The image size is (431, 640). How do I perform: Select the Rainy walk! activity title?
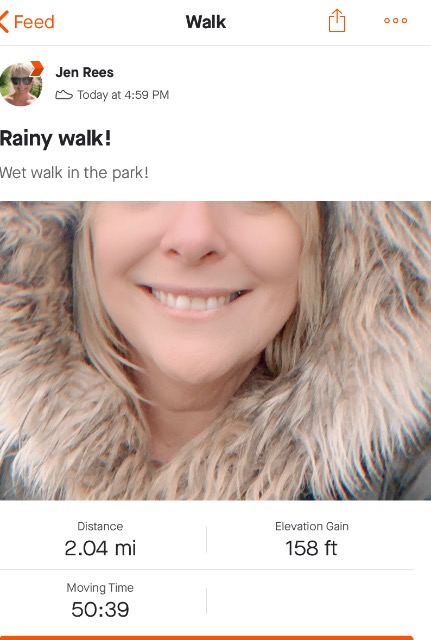click(x=56, y=138)
